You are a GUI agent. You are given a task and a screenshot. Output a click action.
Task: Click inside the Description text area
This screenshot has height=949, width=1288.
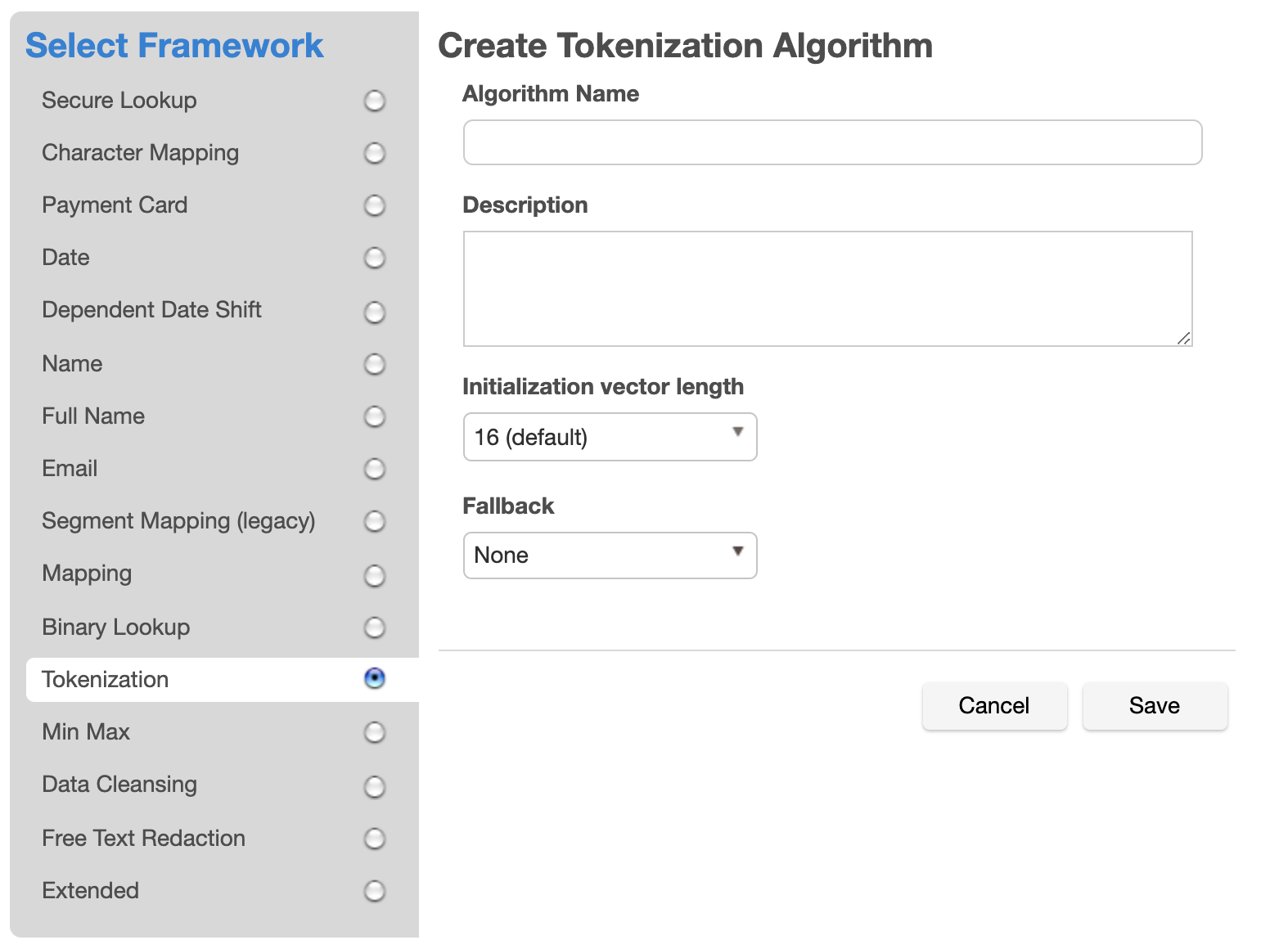827,288
